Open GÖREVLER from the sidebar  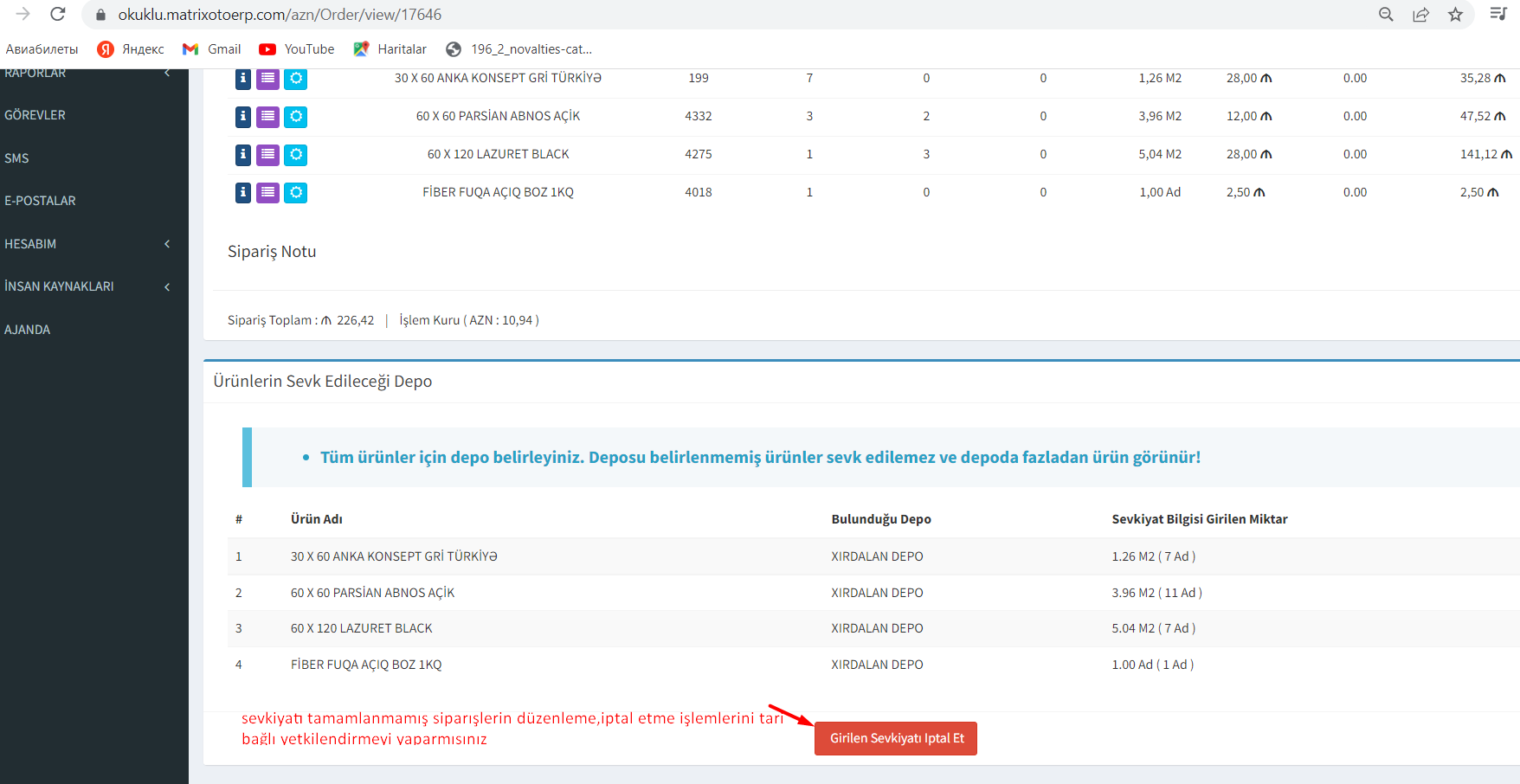click(x=35, y=115)
